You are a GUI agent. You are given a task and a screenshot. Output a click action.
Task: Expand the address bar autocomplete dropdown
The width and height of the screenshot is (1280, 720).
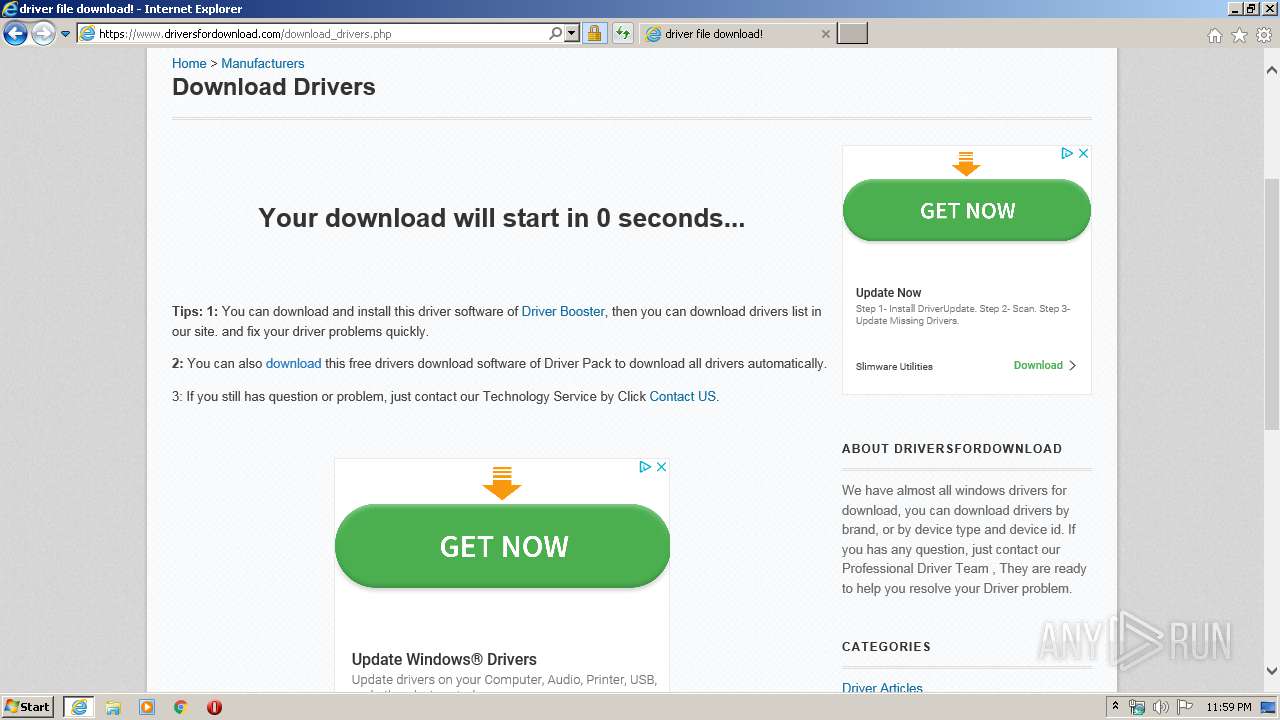click(x=572, y=34)
